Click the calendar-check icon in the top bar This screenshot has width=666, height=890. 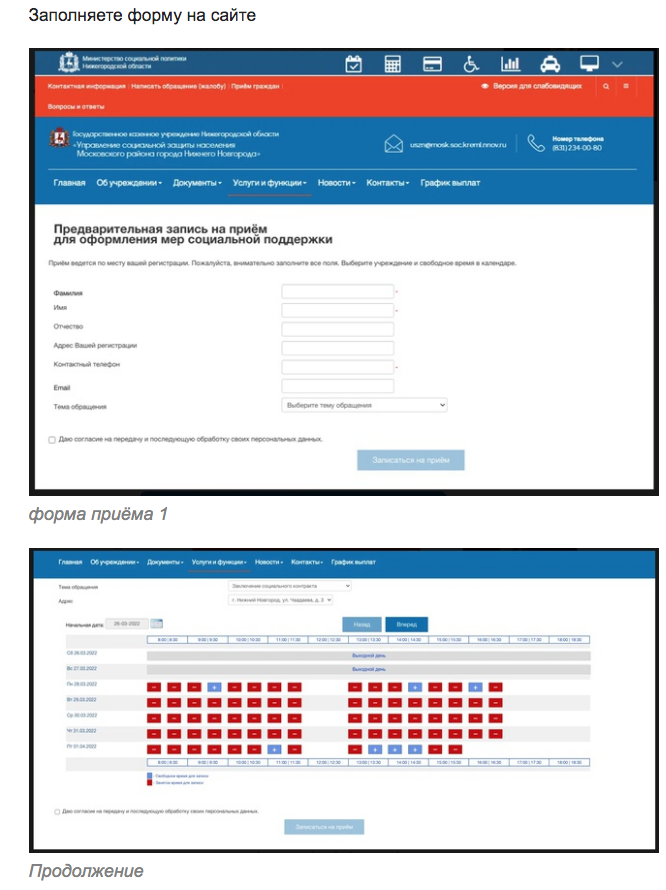(354, 64)
